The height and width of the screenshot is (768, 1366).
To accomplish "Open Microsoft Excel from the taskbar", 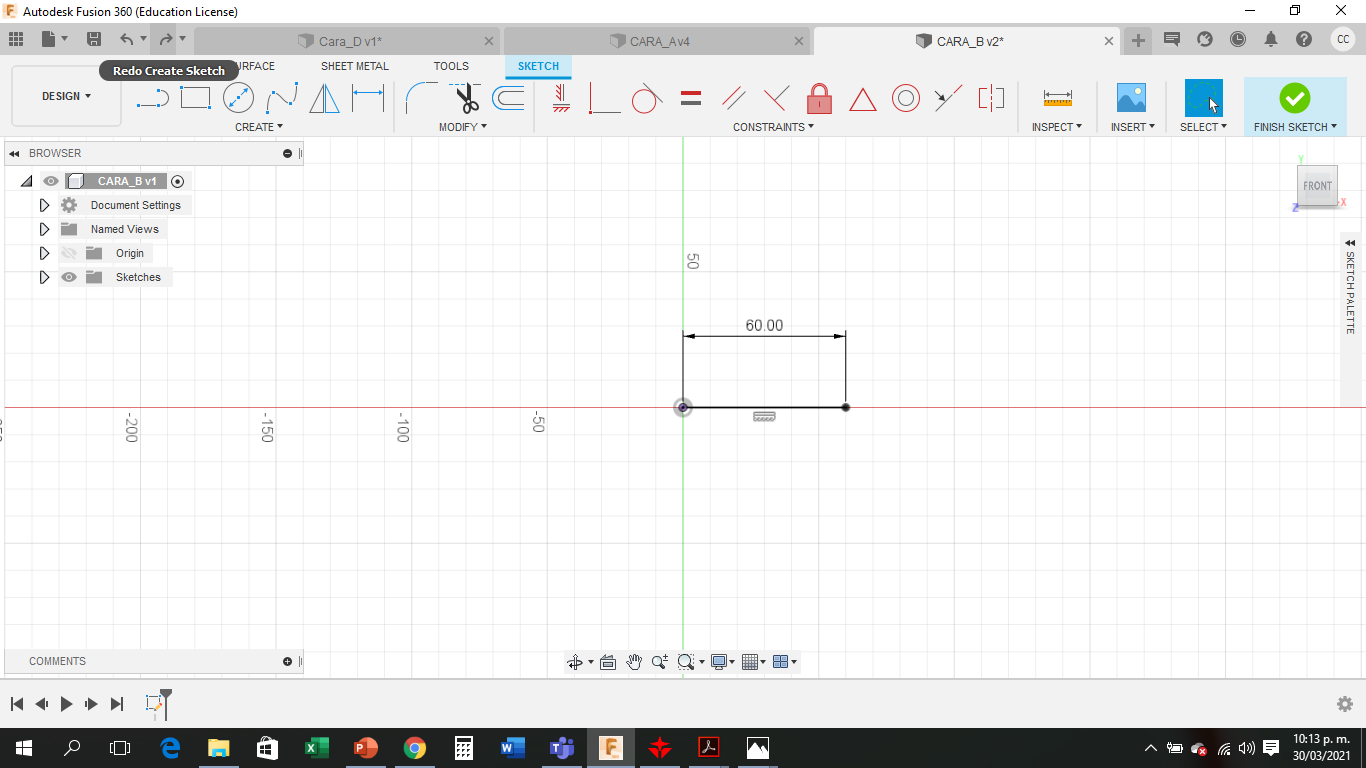I will (316, 748).
